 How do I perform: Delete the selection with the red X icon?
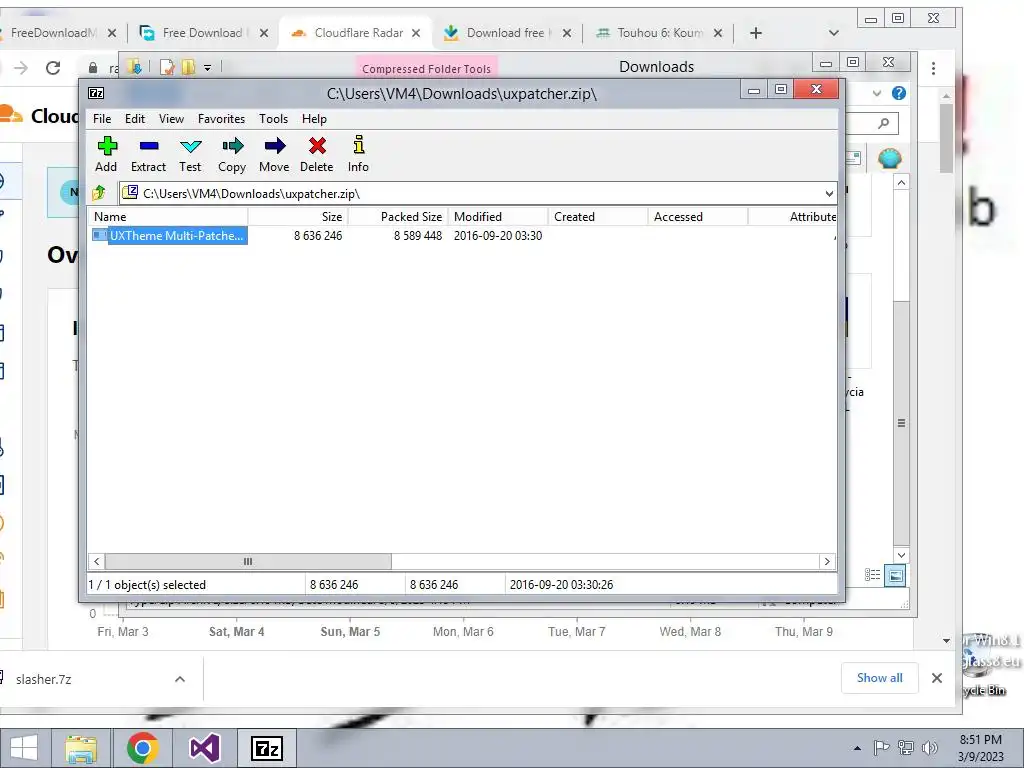tap(317, 154)
